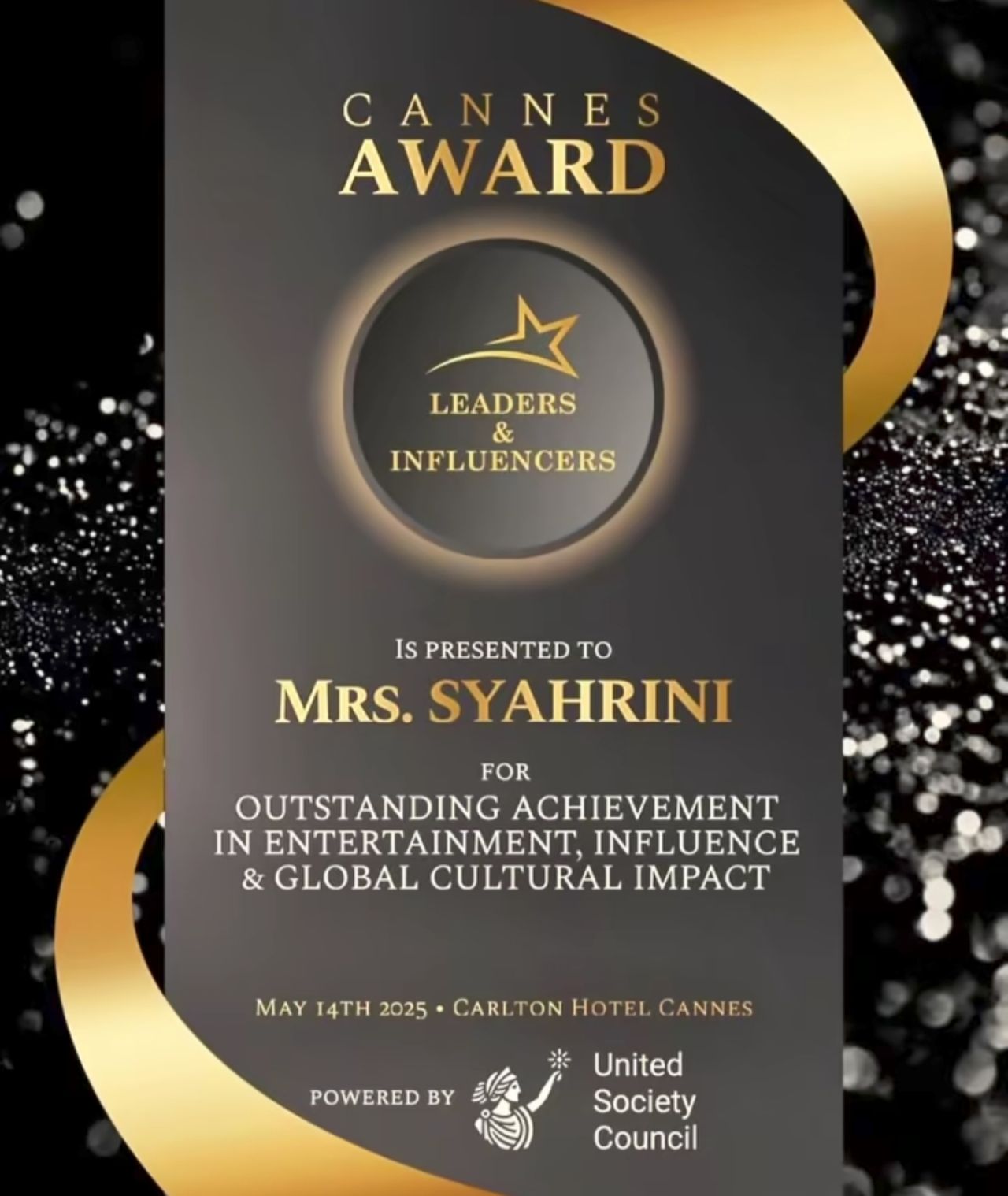Click the 'POWERED BY' label
Image resolution: width=1008 pixels, height=1196 pixels.
383,1097
